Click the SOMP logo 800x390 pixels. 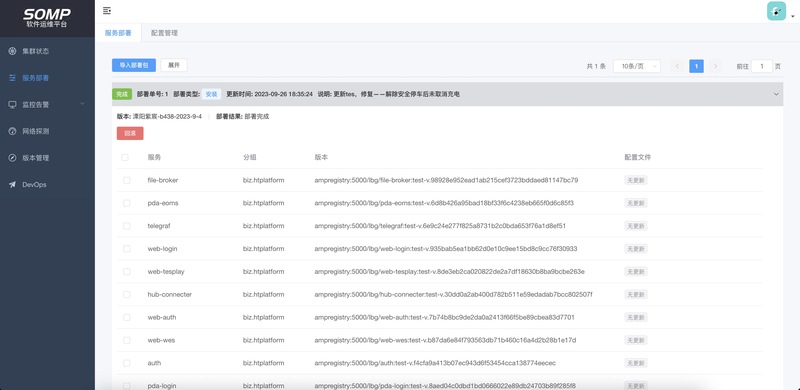pos(47,17)
